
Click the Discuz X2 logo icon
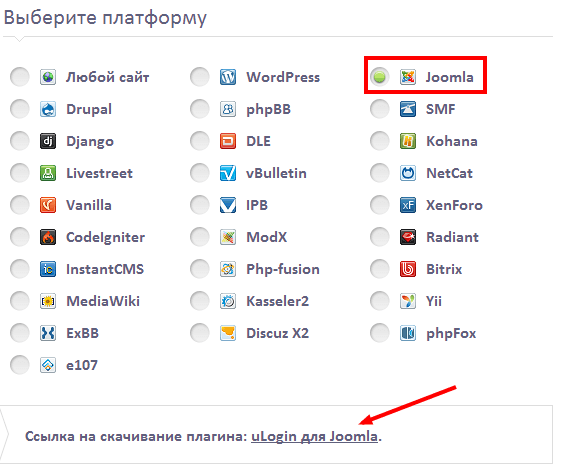tap(228, 333)
